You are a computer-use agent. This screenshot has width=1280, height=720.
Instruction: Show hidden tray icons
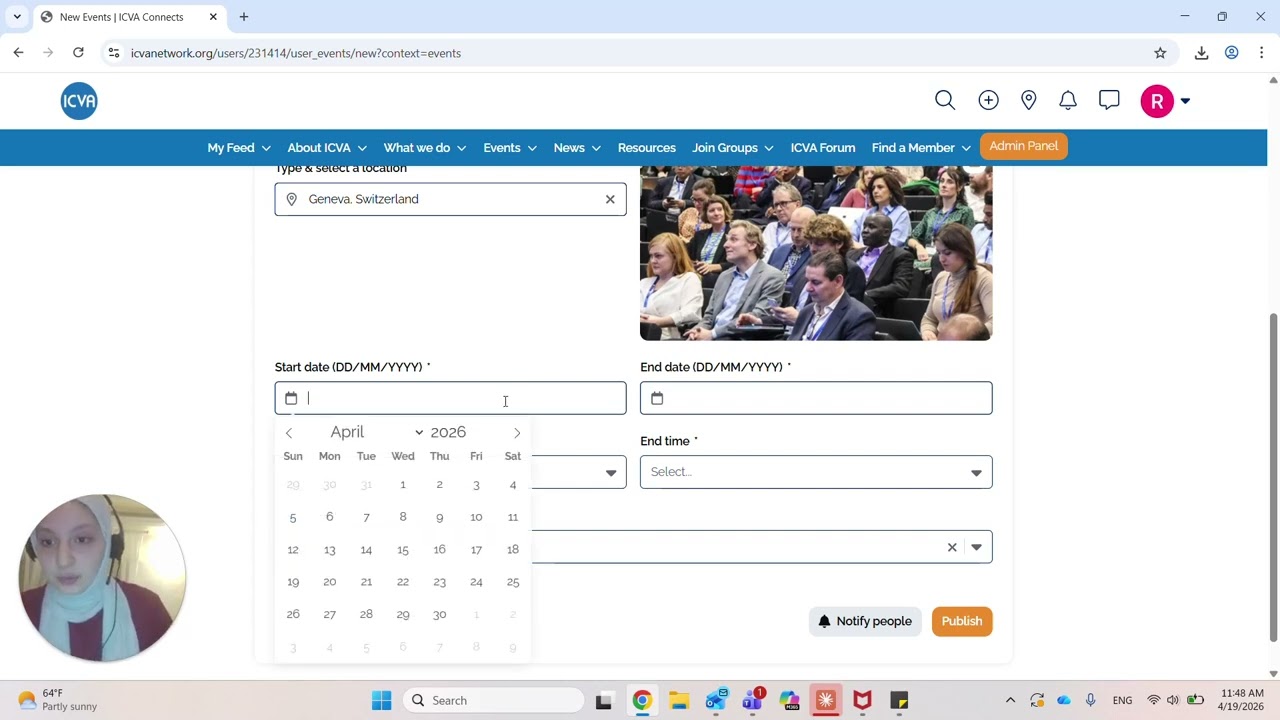pos(1010,700)
